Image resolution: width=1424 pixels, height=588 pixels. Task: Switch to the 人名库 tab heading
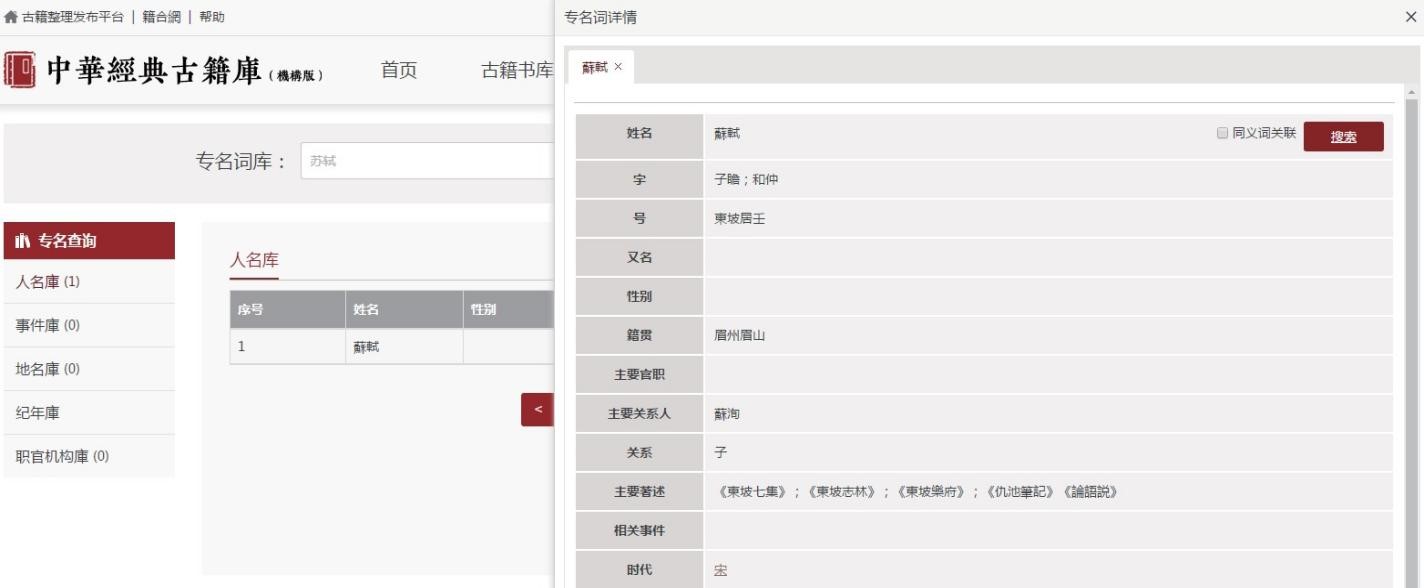pos(254,261)
